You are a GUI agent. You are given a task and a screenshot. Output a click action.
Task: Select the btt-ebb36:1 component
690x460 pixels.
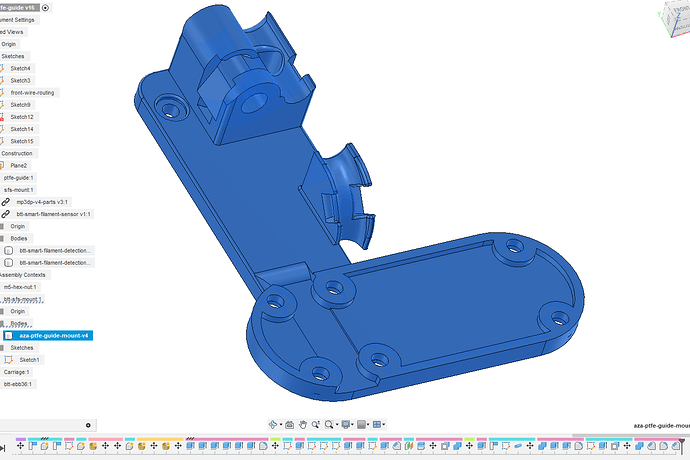[x=18, y=384]
